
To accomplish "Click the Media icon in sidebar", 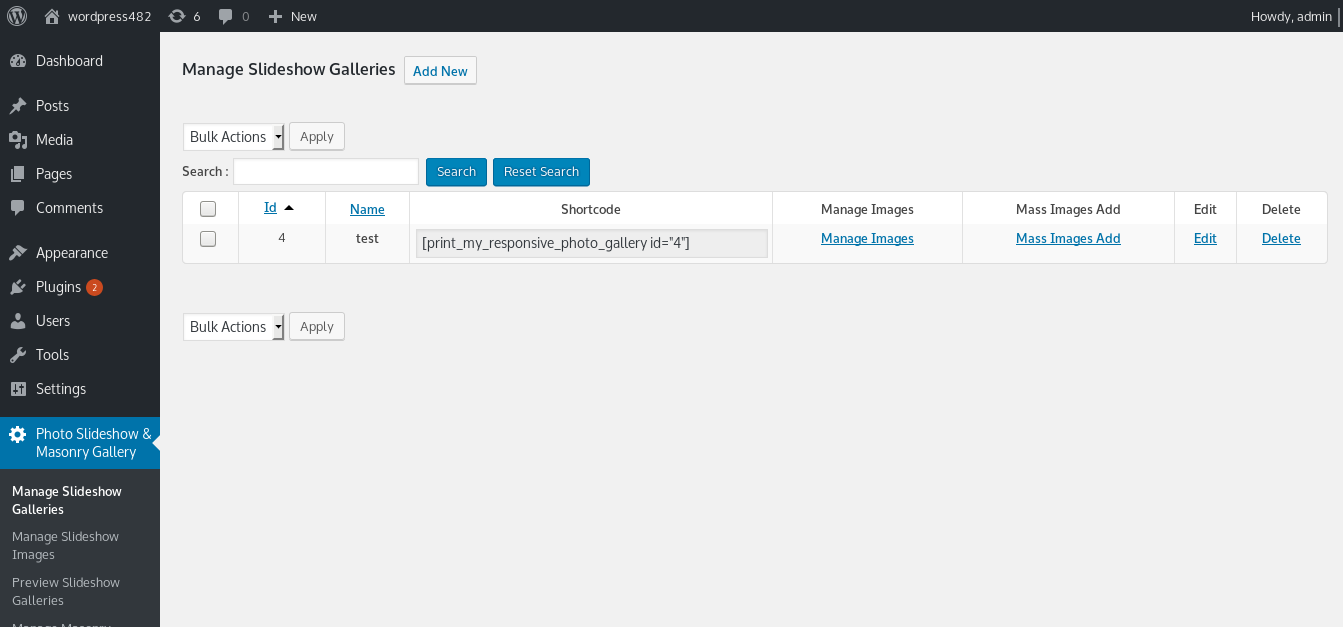I will point(18,140).
